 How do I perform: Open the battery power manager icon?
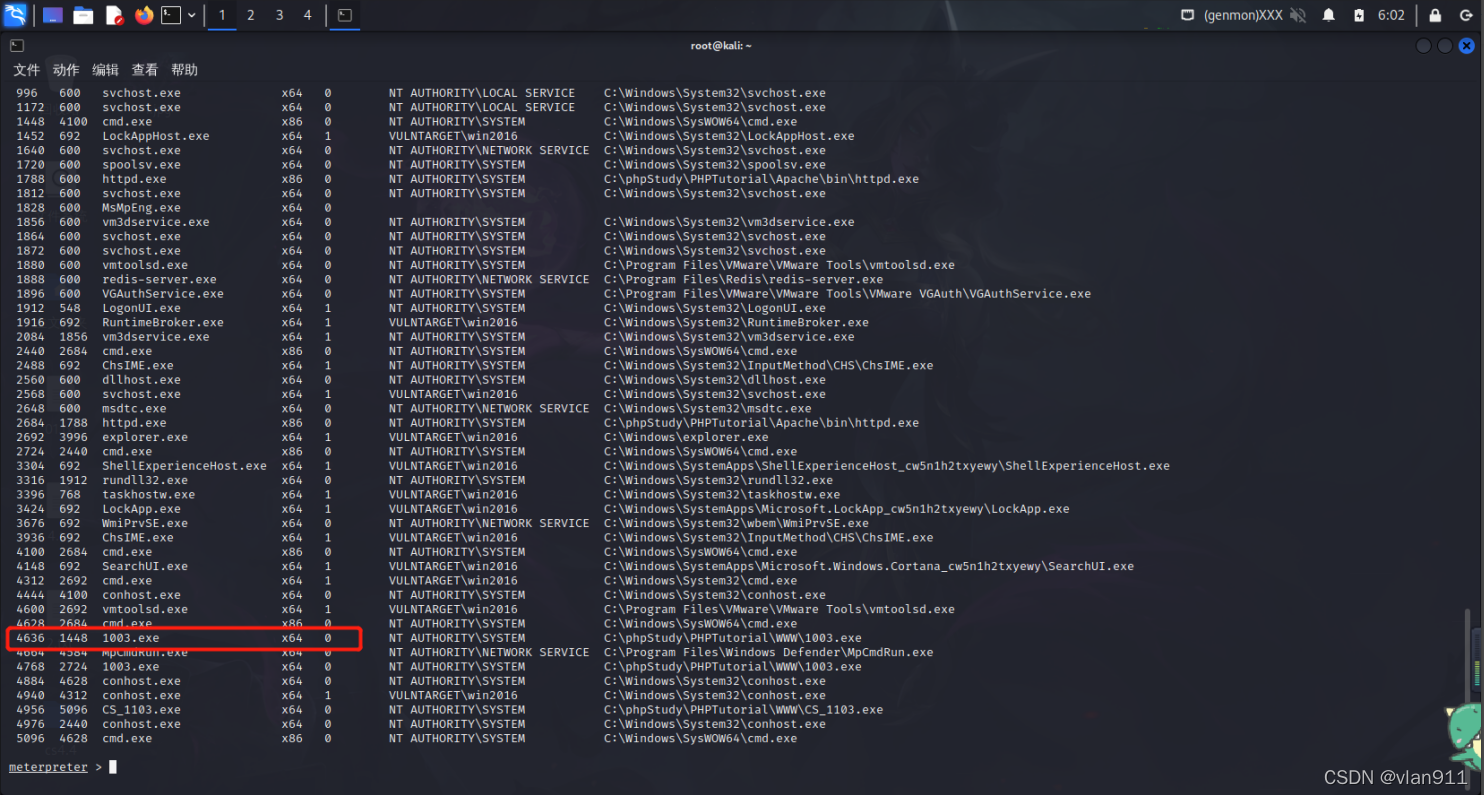pos(1359,15)
